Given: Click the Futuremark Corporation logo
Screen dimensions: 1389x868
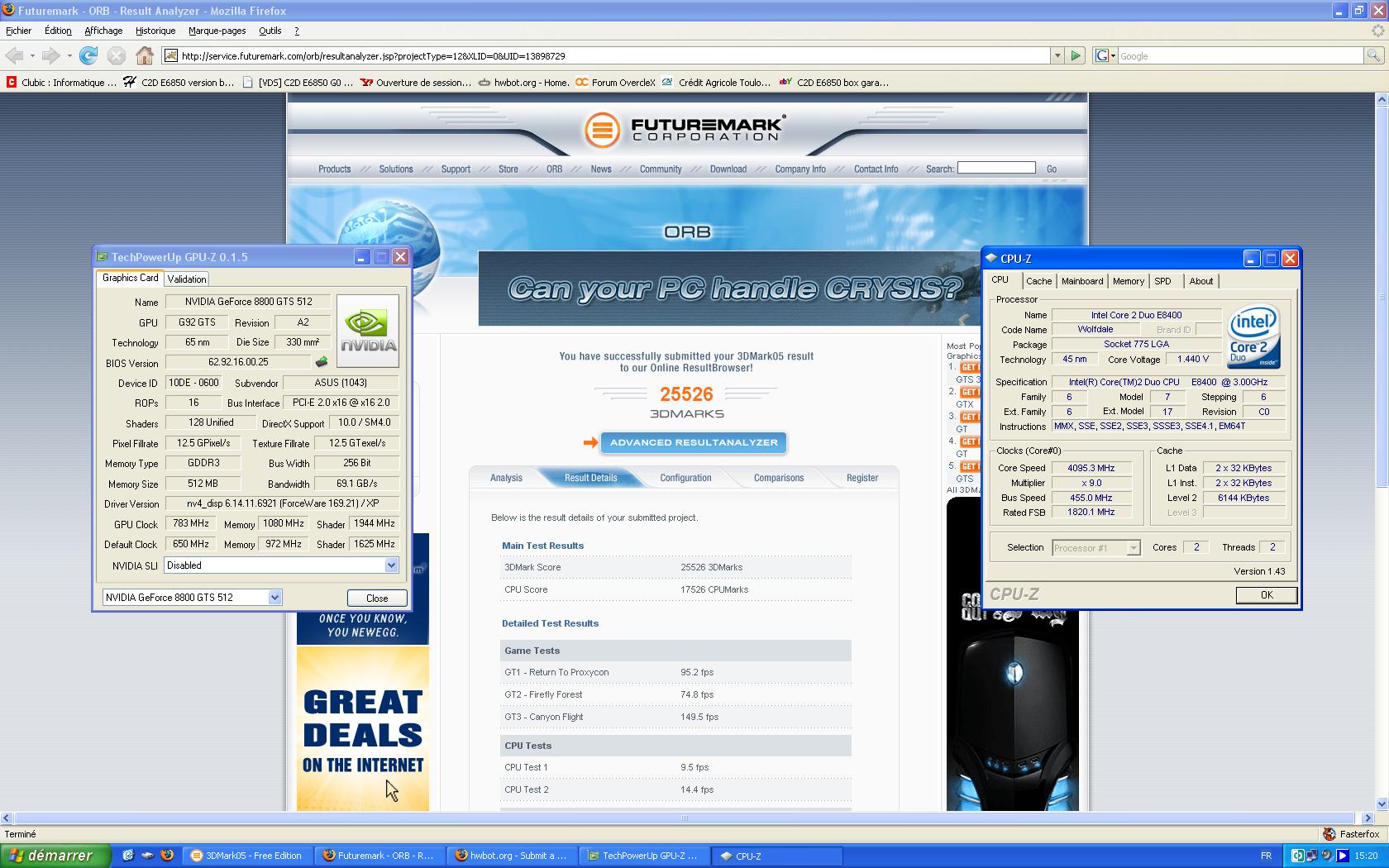Looking at the screenshot, I should 685,130.
